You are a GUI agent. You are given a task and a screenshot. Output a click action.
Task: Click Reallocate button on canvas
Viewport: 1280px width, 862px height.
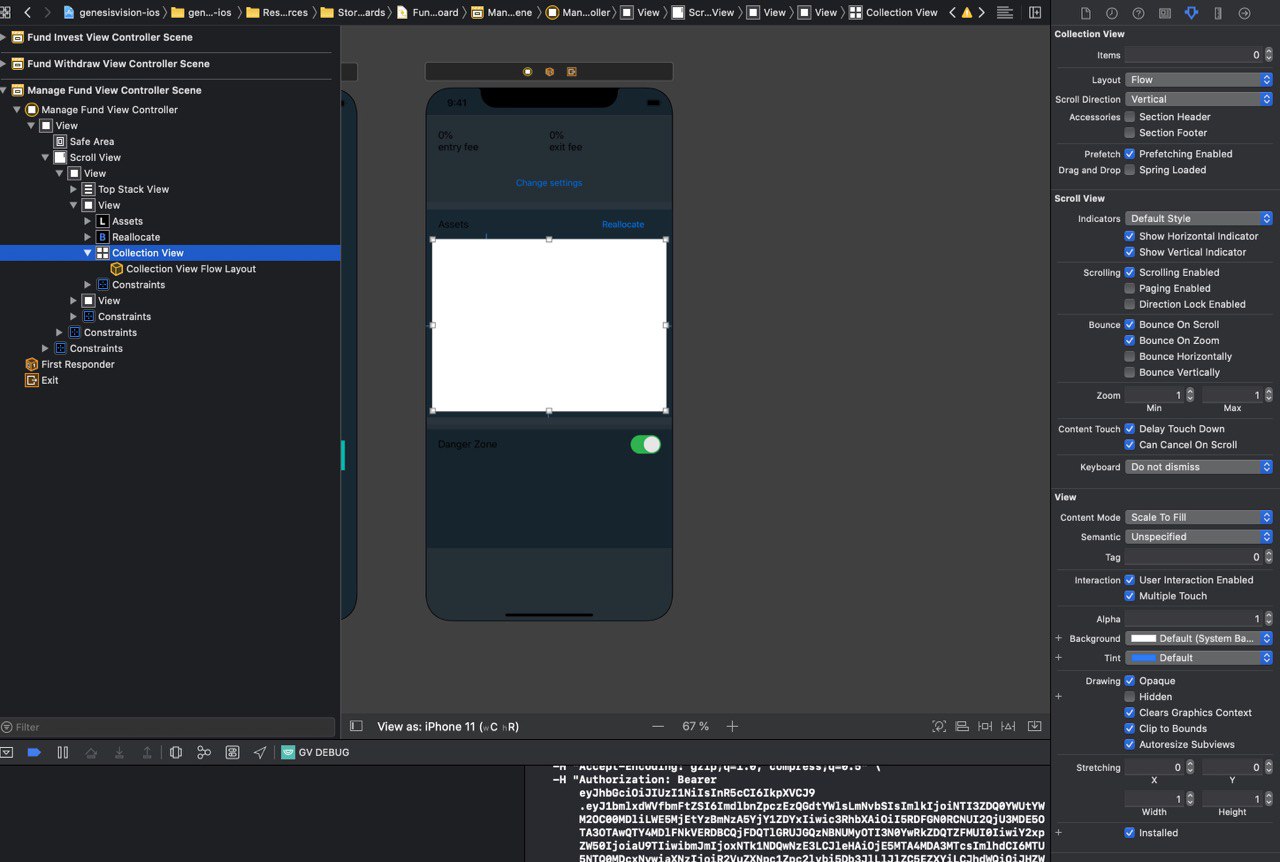(x=623, y=224)
